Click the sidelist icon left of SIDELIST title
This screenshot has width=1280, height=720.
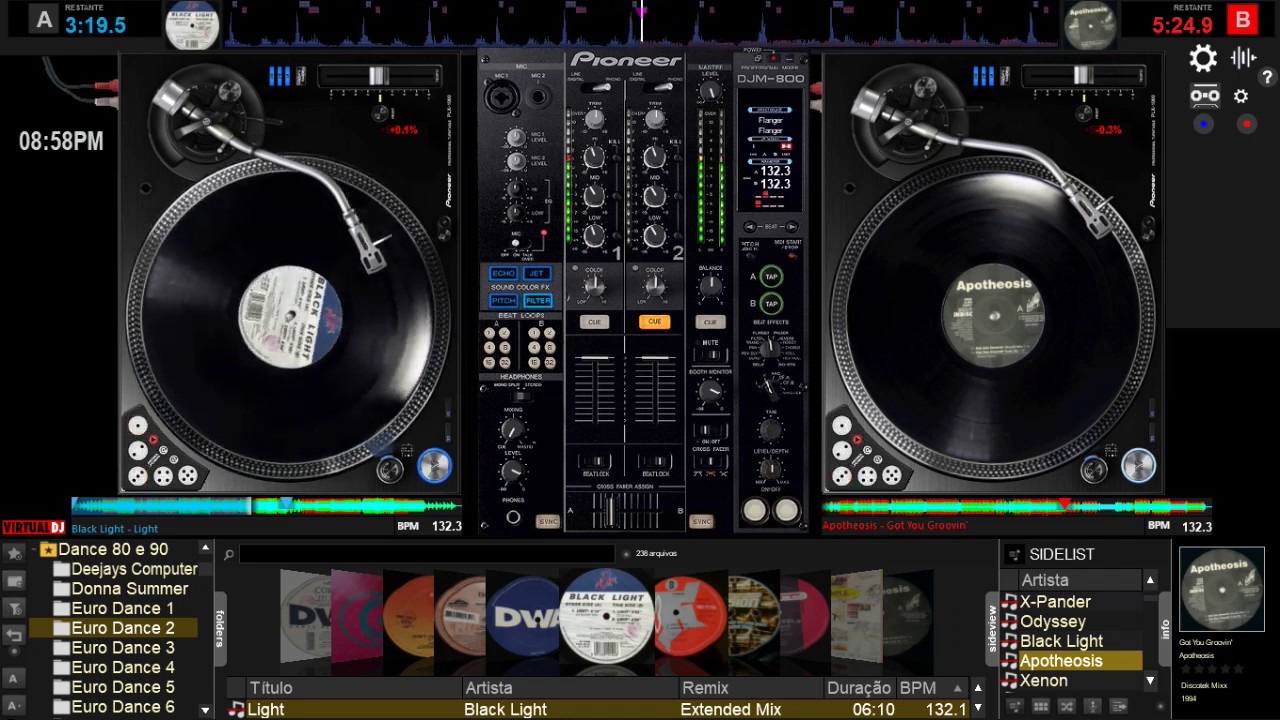tap(1014, 554)
